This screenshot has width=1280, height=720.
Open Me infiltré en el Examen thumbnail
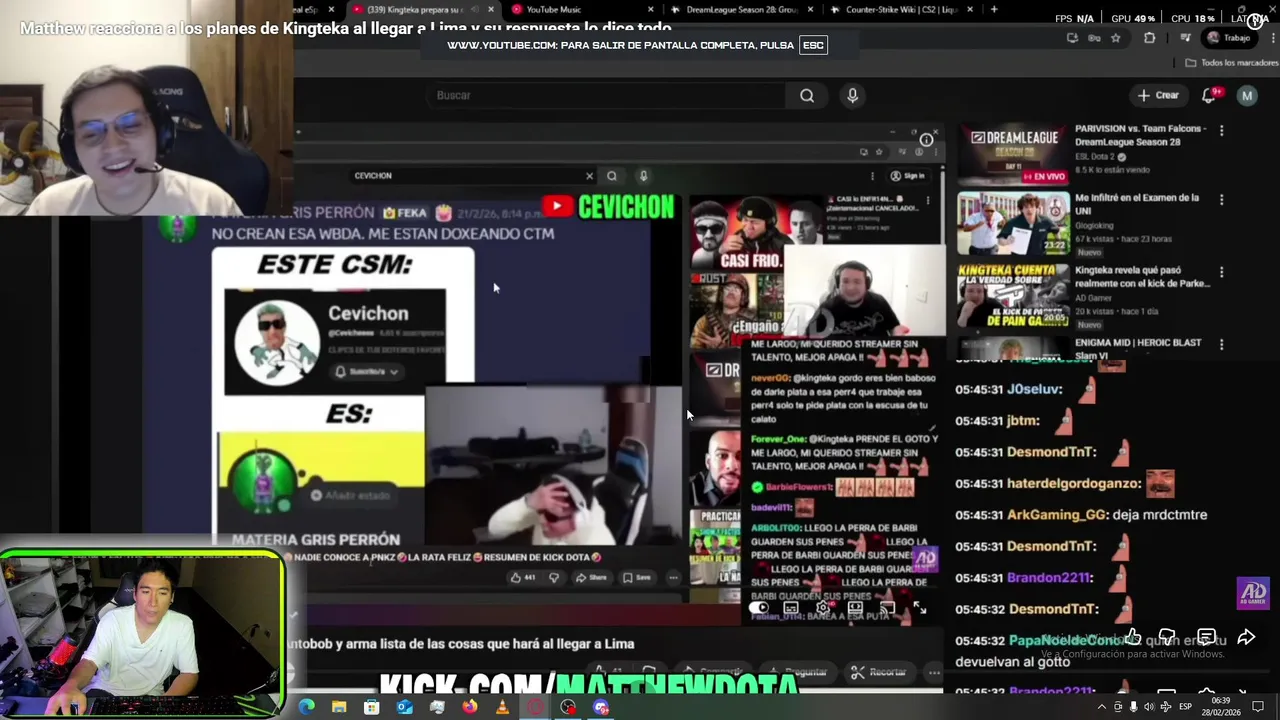(x=1012, y=224)
